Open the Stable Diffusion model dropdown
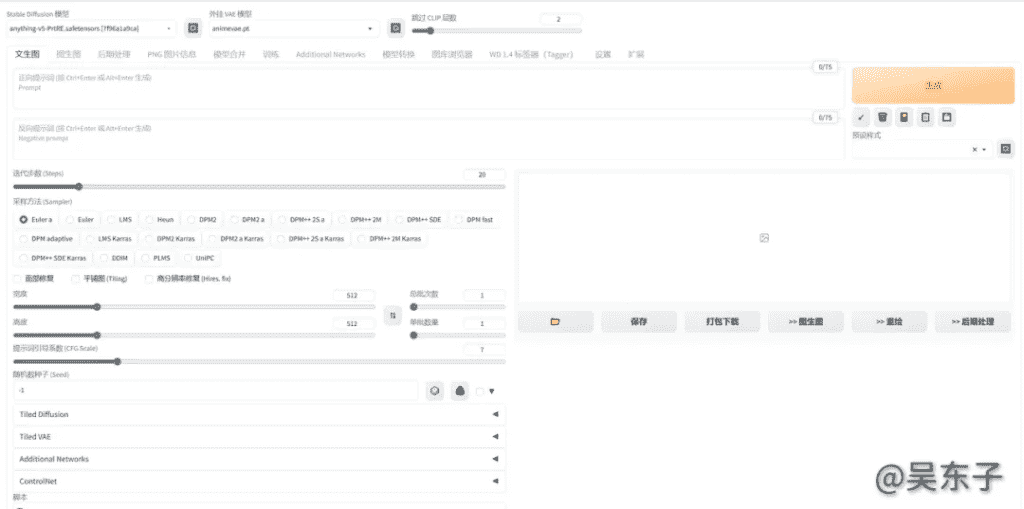 pyautogui.click(x=92, y=29)
